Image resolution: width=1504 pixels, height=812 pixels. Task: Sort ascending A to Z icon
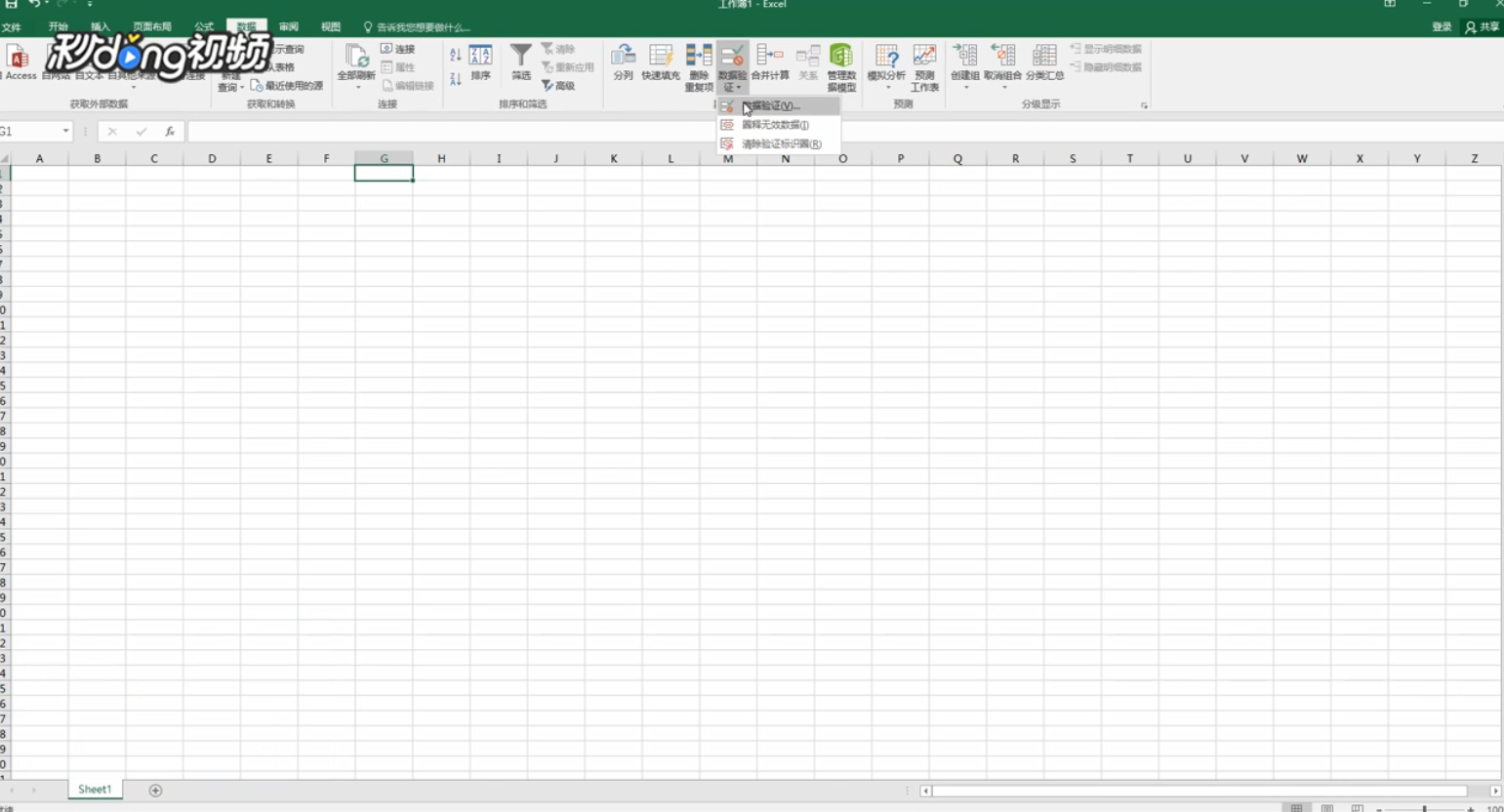[455, 56]
